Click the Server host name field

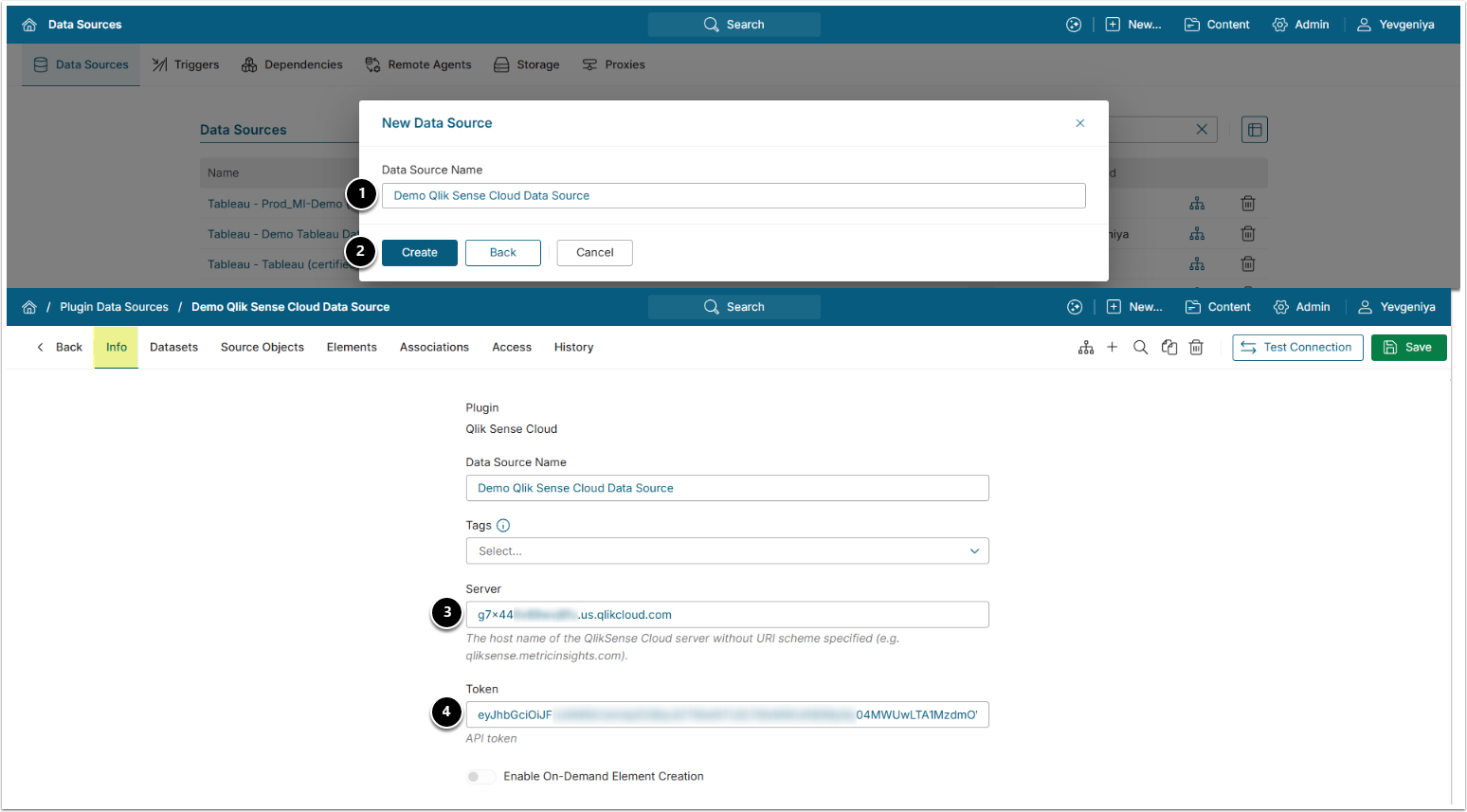click(x=727, y=615)
